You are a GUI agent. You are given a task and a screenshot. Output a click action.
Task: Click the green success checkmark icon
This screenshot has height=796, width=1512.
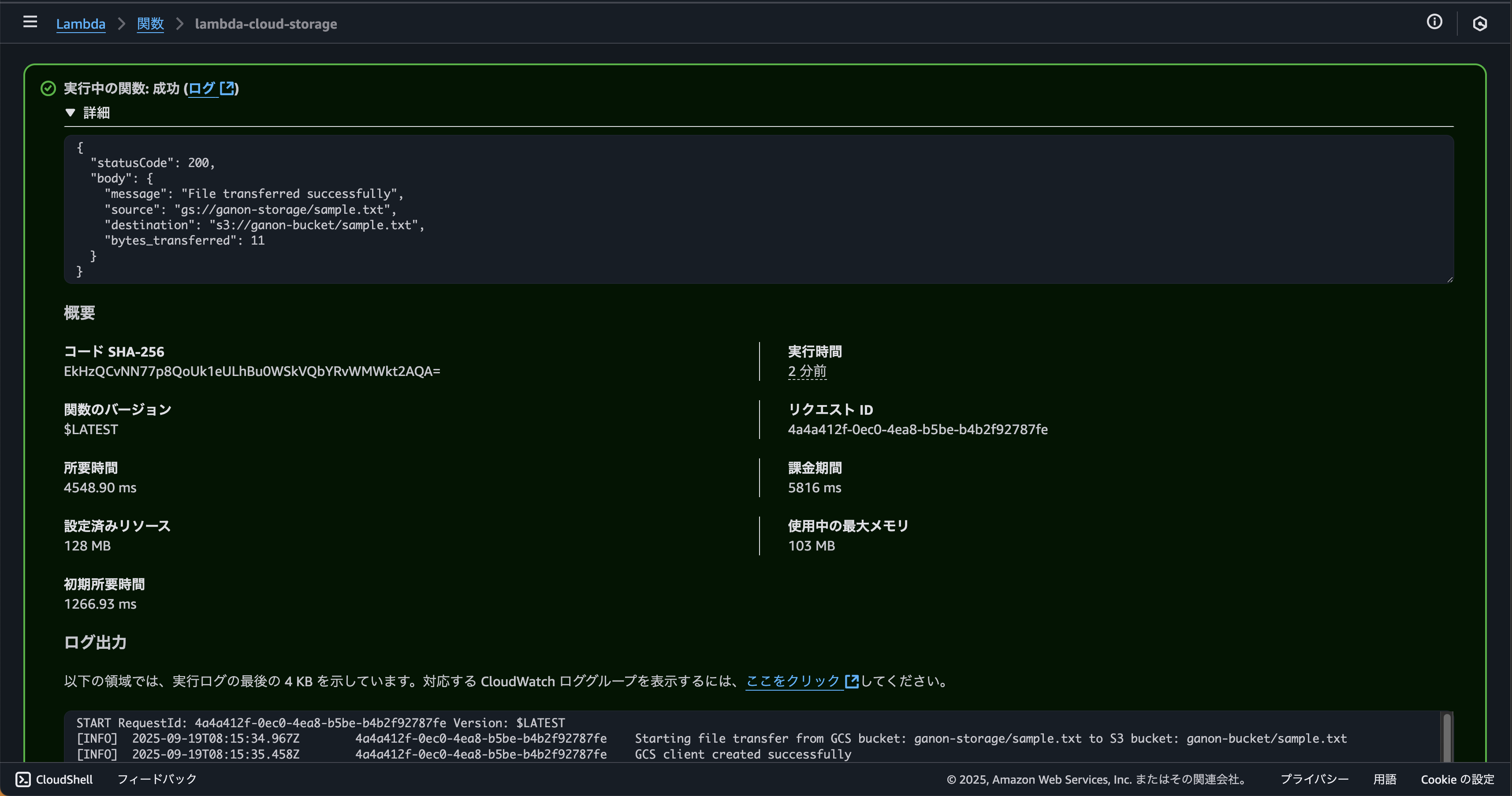(x=48, y=89)
